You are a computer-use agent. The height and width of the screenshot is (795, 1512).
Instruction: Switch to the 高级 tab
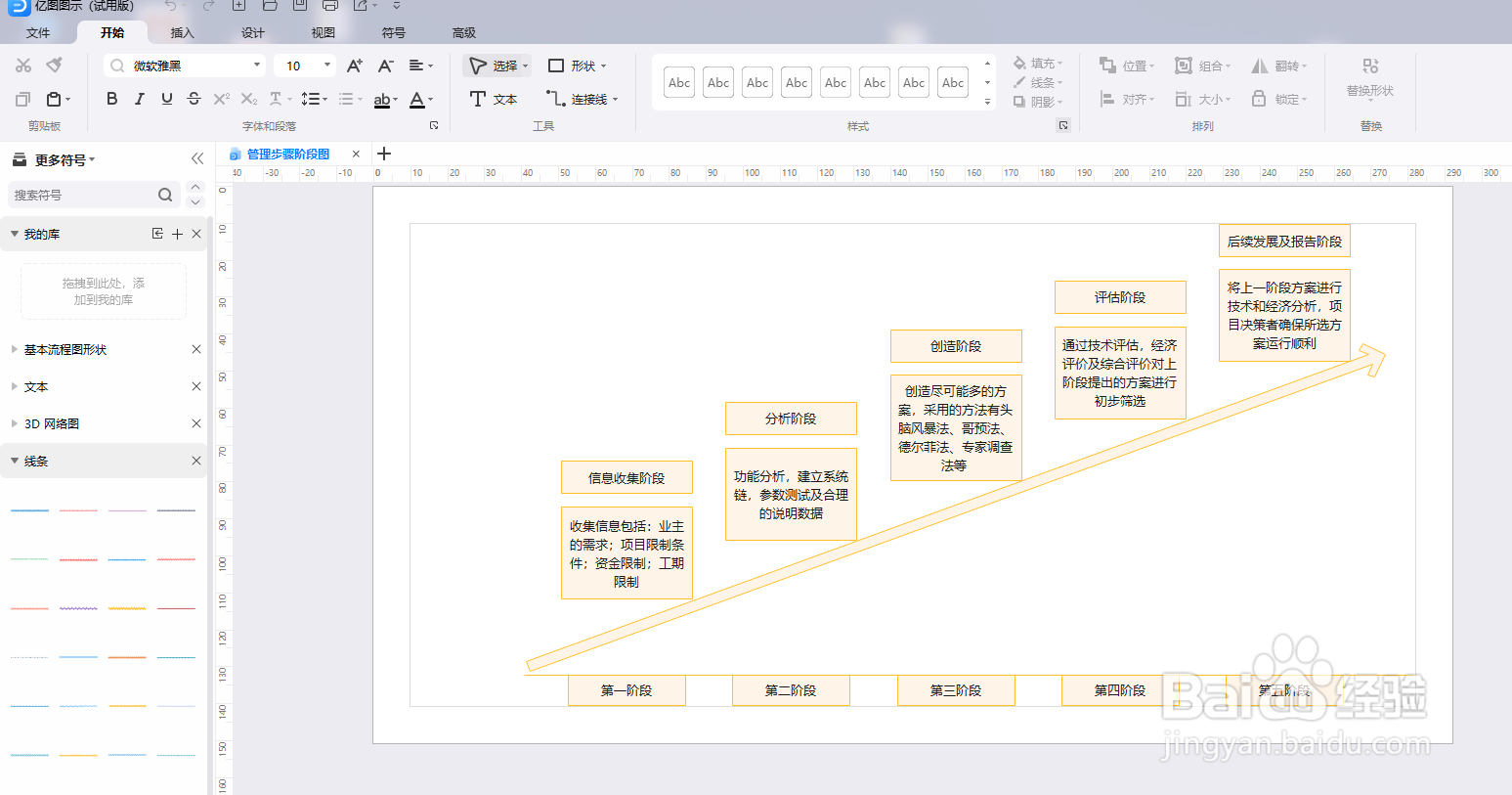click(464, 32)
